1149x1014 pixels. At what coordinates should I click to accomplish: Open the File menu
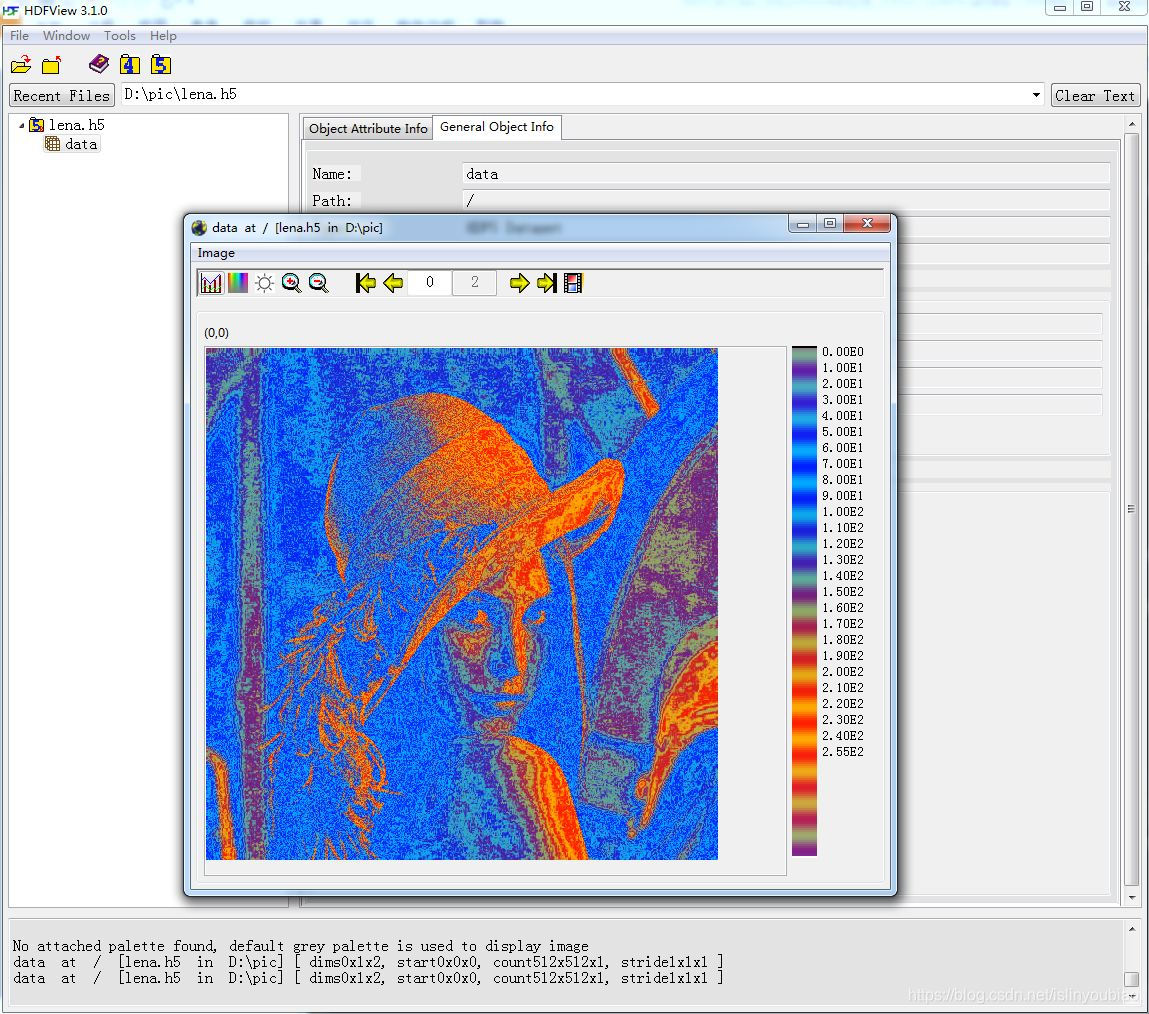click(19, 36)
